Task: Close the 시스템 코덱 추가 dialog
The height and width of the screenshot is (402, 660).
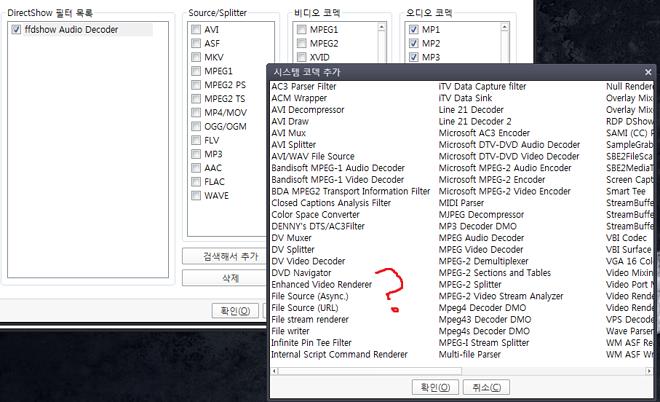Action: coord(648,72)
